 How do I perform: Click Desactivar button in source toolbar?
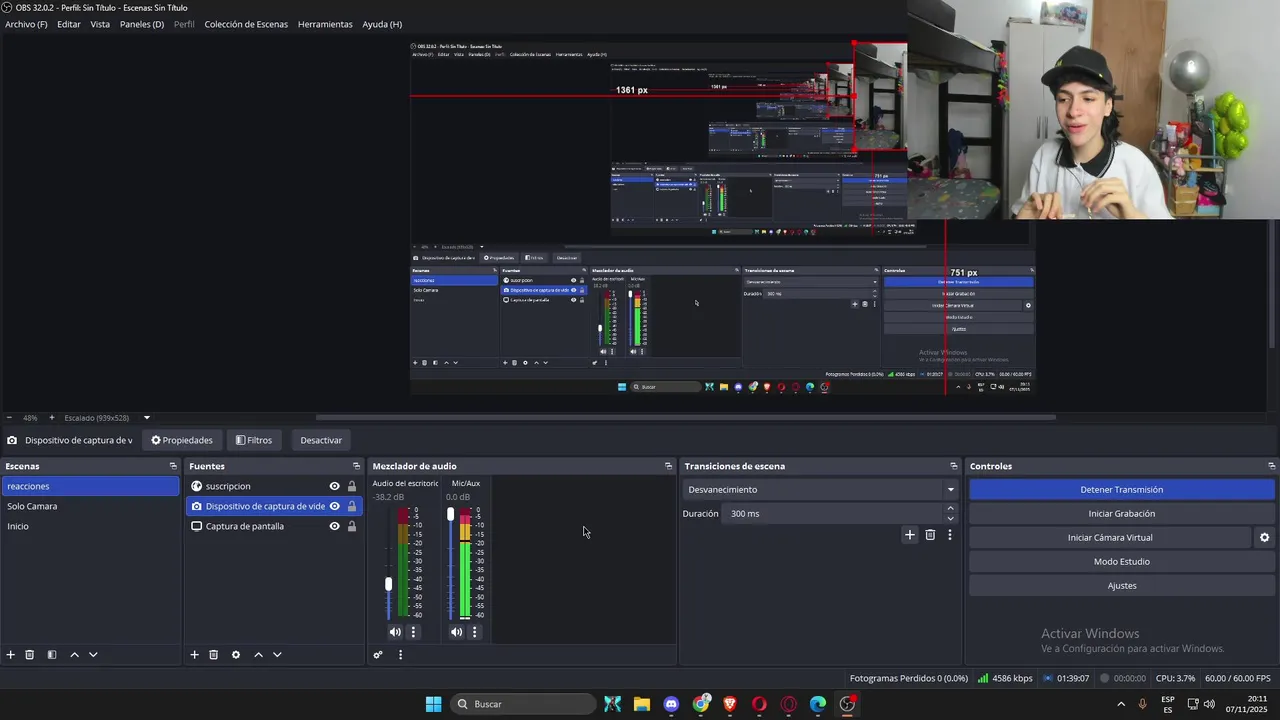pos(321,440)
